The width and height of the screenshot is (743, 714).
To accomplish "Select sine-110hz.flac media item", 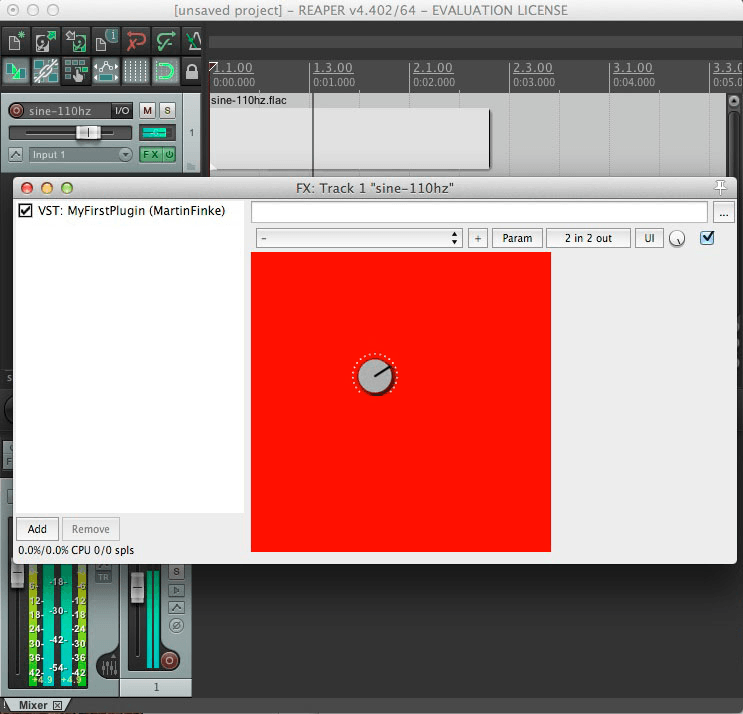I will coord(349,133).
